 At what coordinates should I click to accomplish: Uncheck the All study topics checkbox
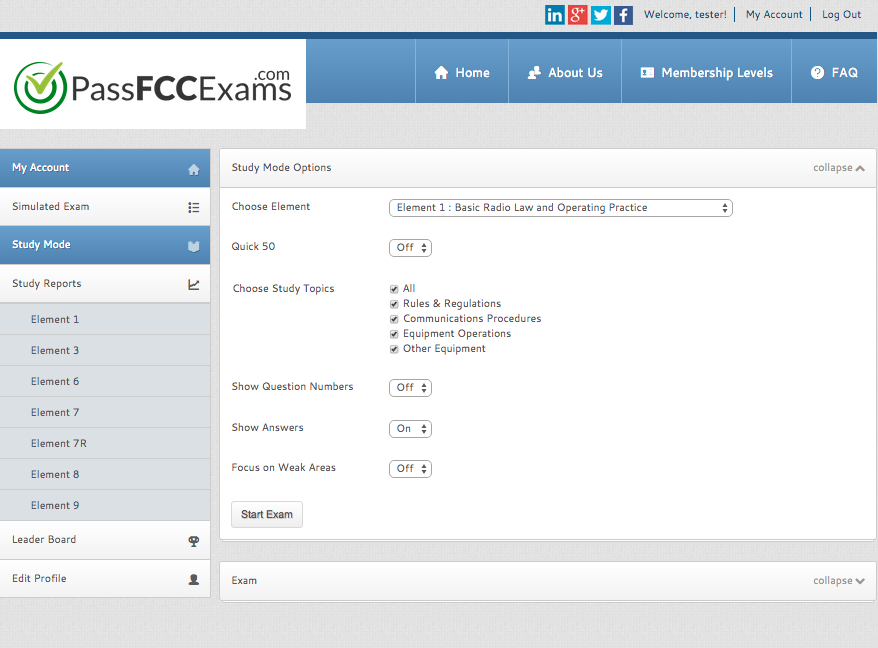click(x=394, y=289)
